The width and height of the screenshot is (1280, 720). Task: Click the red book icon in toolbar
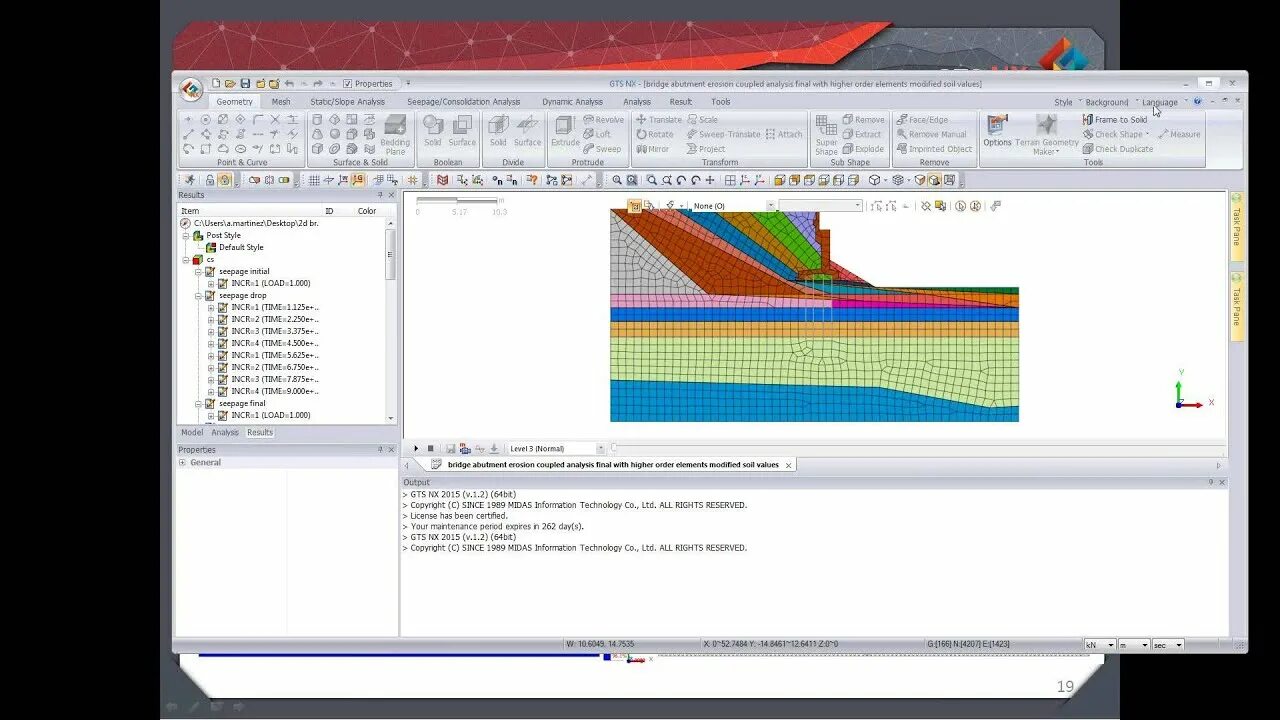coord(442,180)
